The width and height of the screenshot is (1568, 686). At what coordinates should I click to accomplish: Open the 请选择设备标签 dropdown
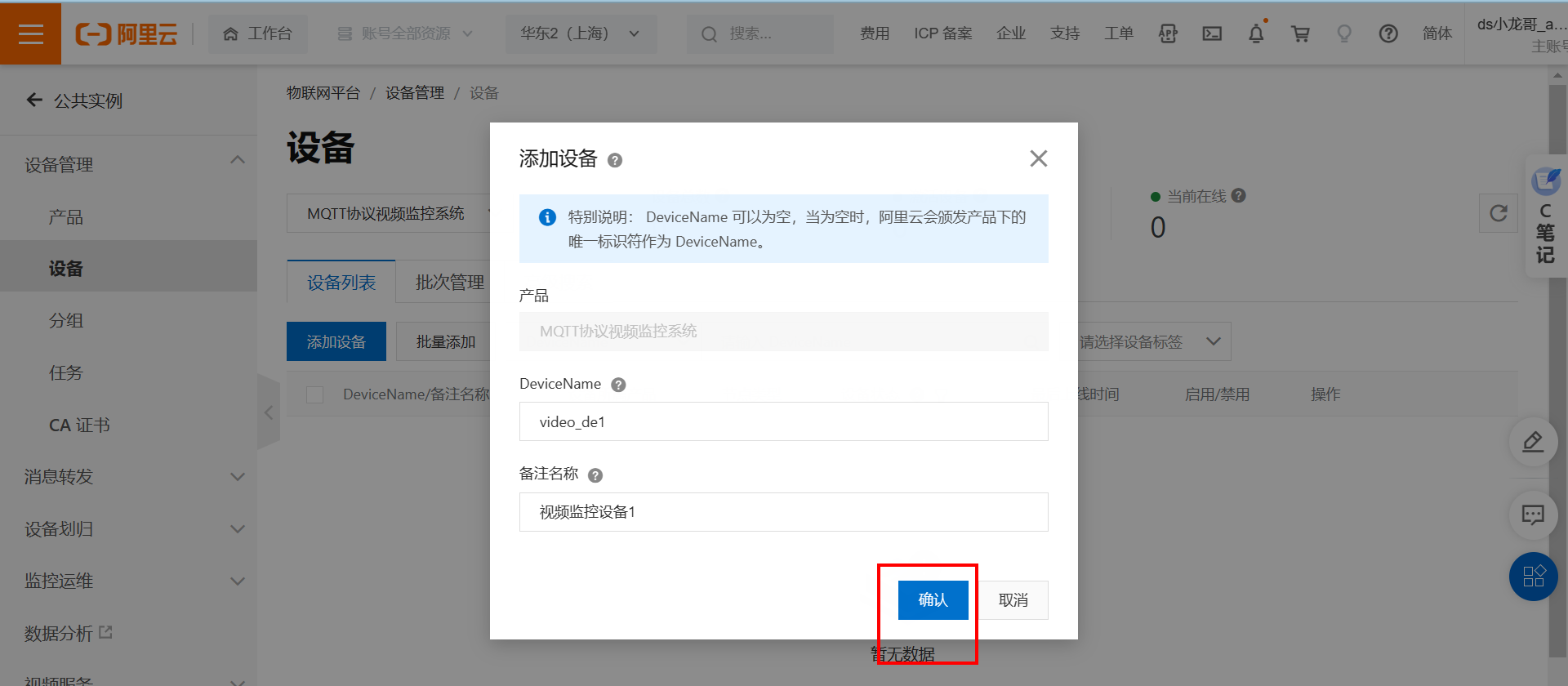[1153, 341]
